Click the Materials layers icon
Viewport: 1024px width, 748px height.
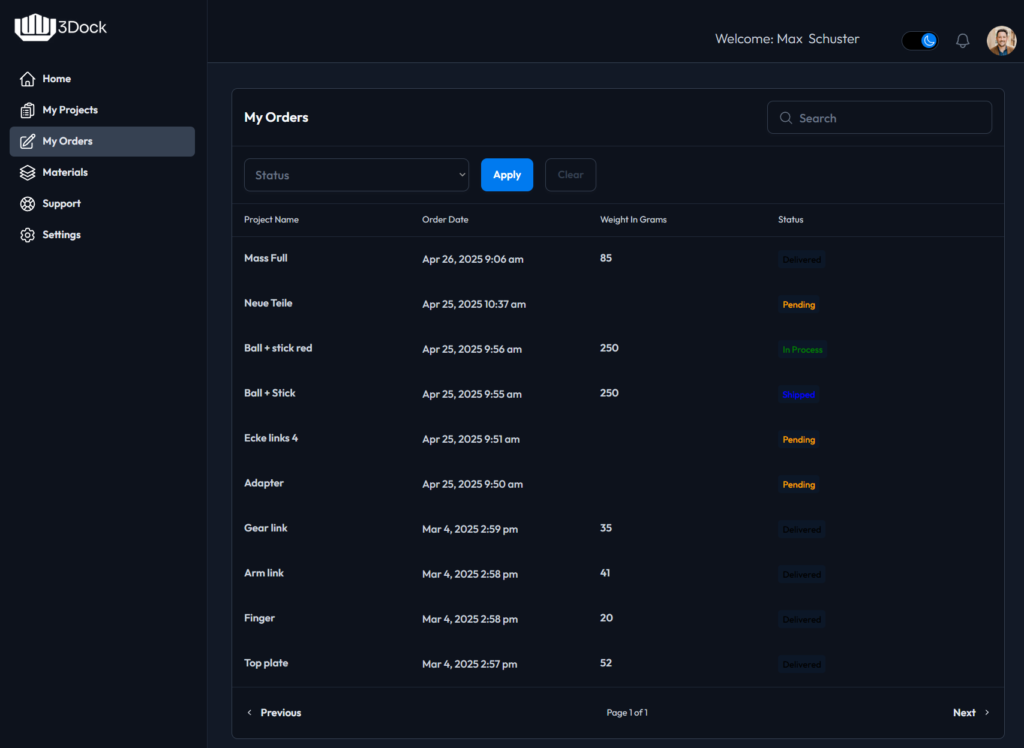27,172
